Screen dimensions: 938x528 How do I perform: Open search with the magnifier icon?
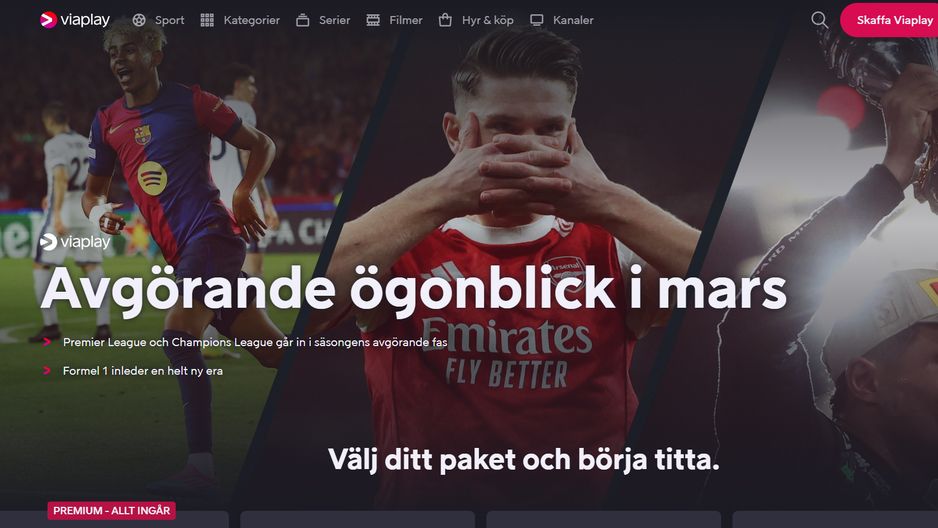pos(820,20)
